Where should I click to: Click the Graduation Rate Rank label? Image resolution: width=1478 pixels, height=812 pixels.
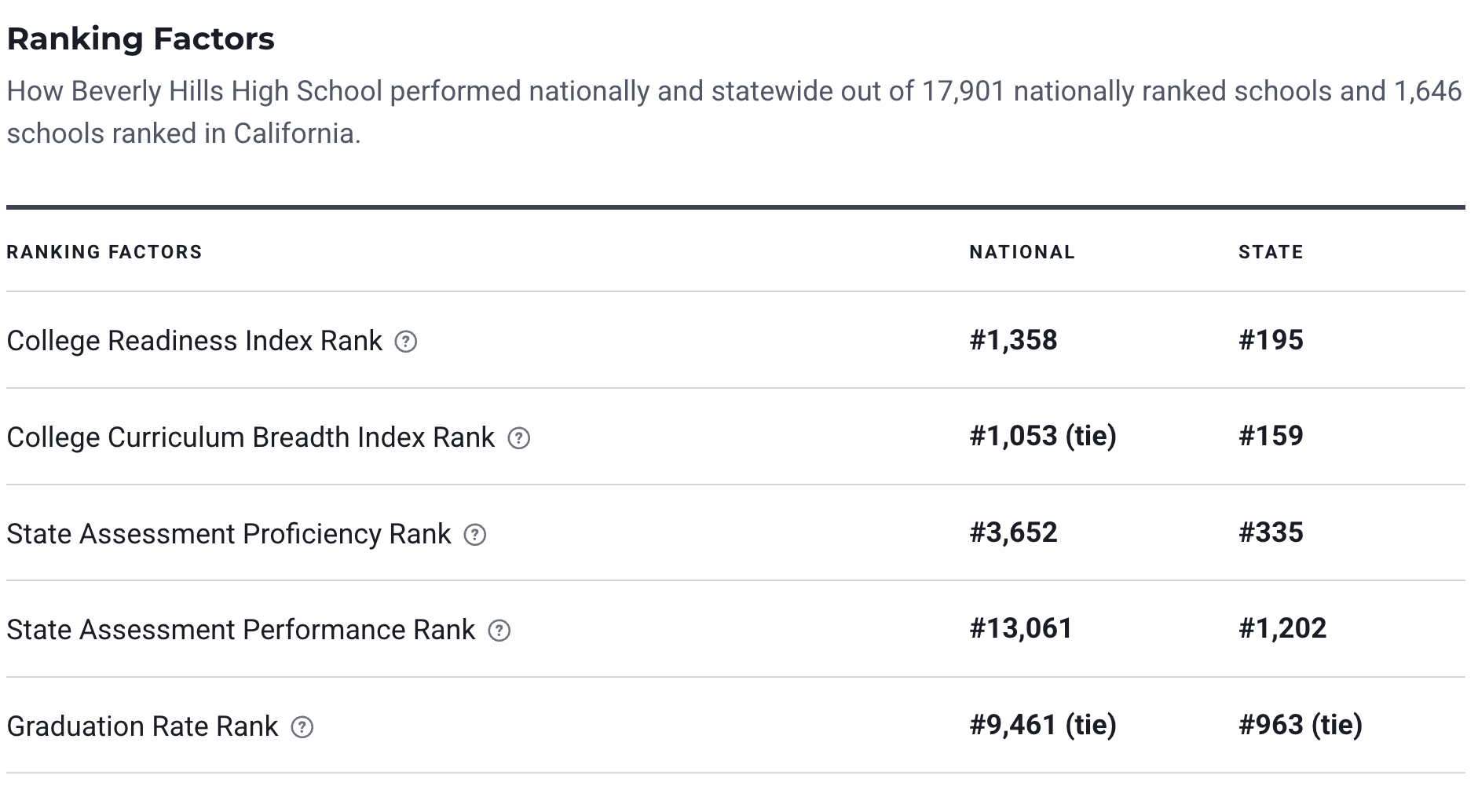point(142,726)
